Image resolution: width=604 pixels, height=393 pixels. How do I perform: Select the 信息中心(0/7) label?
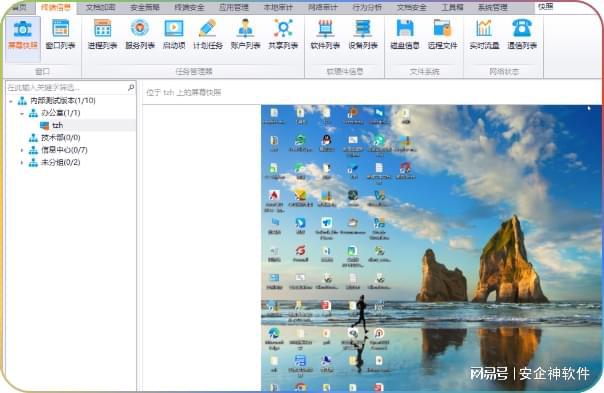[x=64, y=150]
